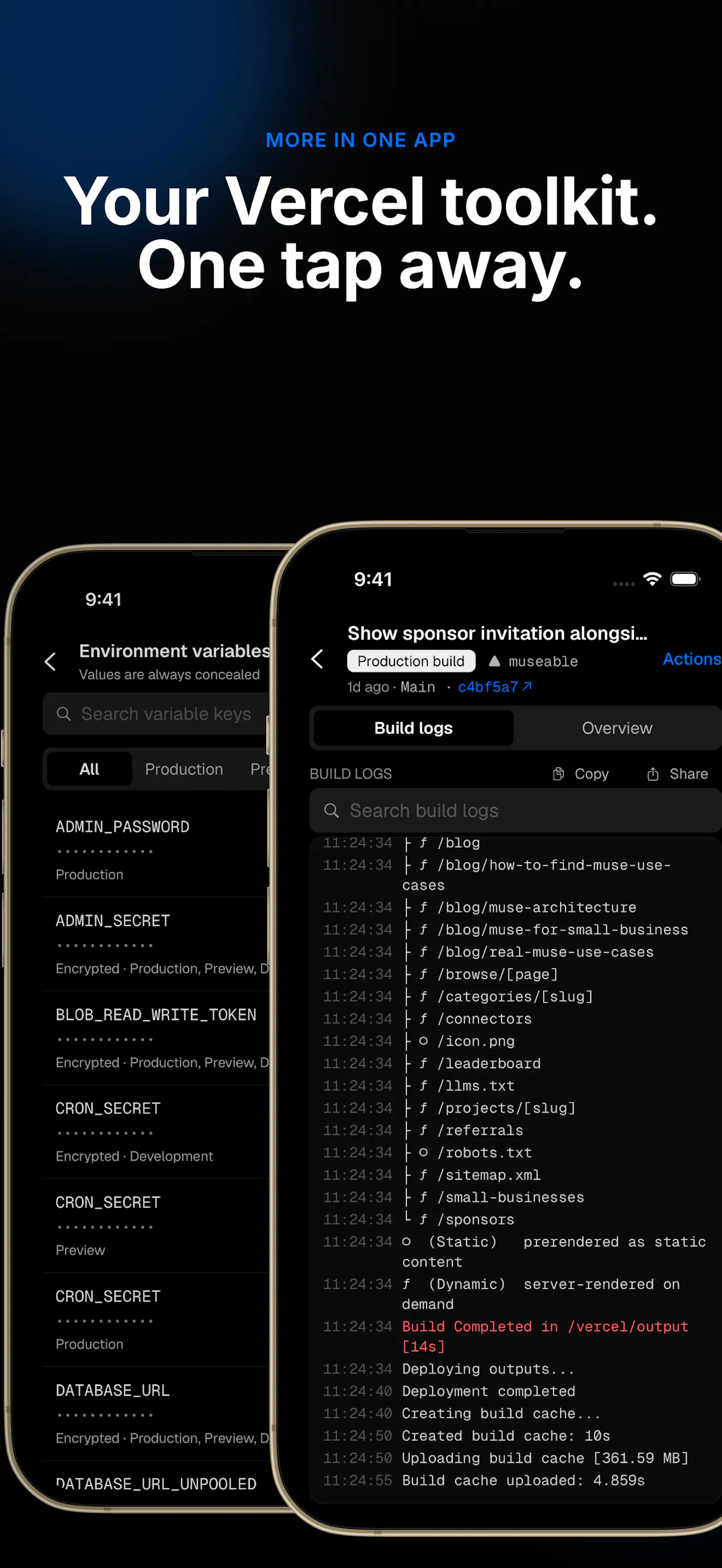Open the ADMIN_PASSWORD variable

pos(157,850)
